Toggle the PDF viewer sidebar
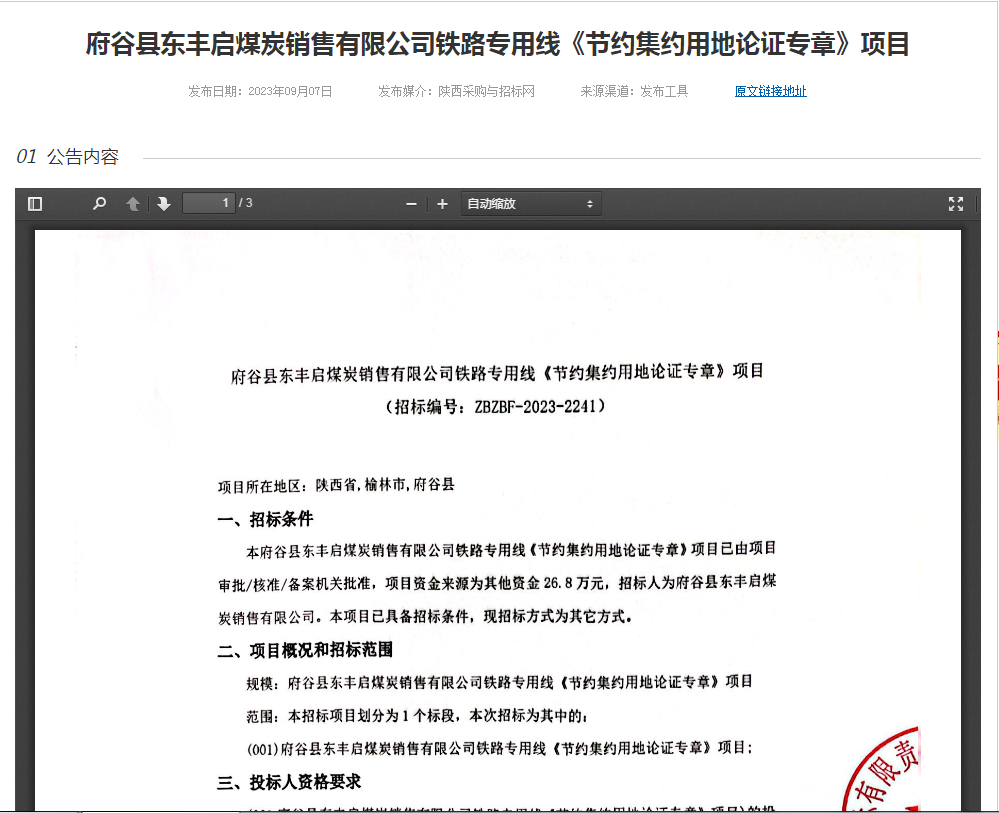The width and height of the screenshot is (999, 813). 35,204
